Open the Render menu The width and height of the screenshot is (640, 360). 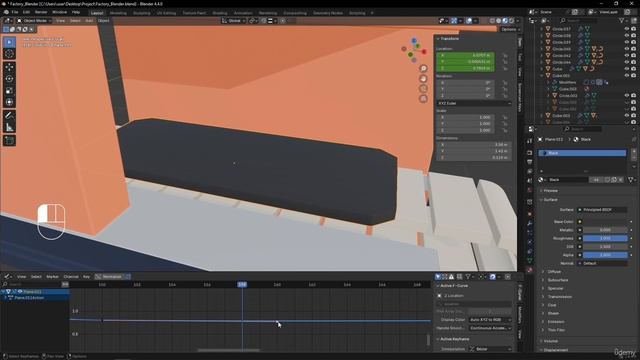pos(41,13)
